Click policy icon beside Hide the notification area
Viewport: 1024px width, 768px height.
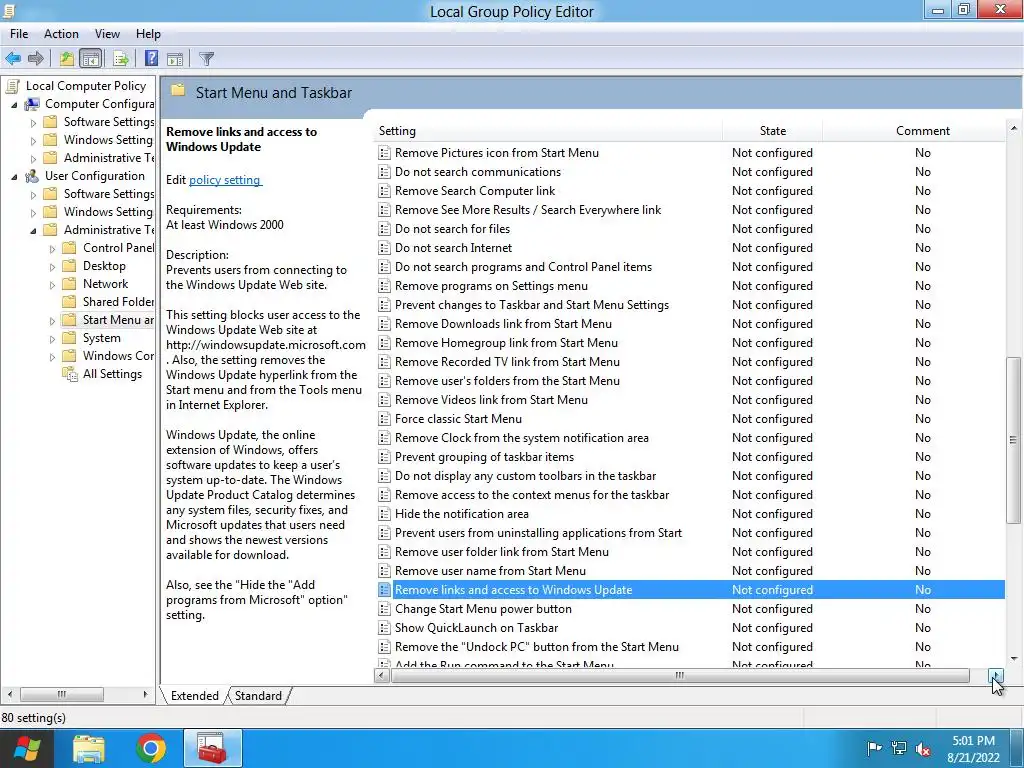coord(385,514)
